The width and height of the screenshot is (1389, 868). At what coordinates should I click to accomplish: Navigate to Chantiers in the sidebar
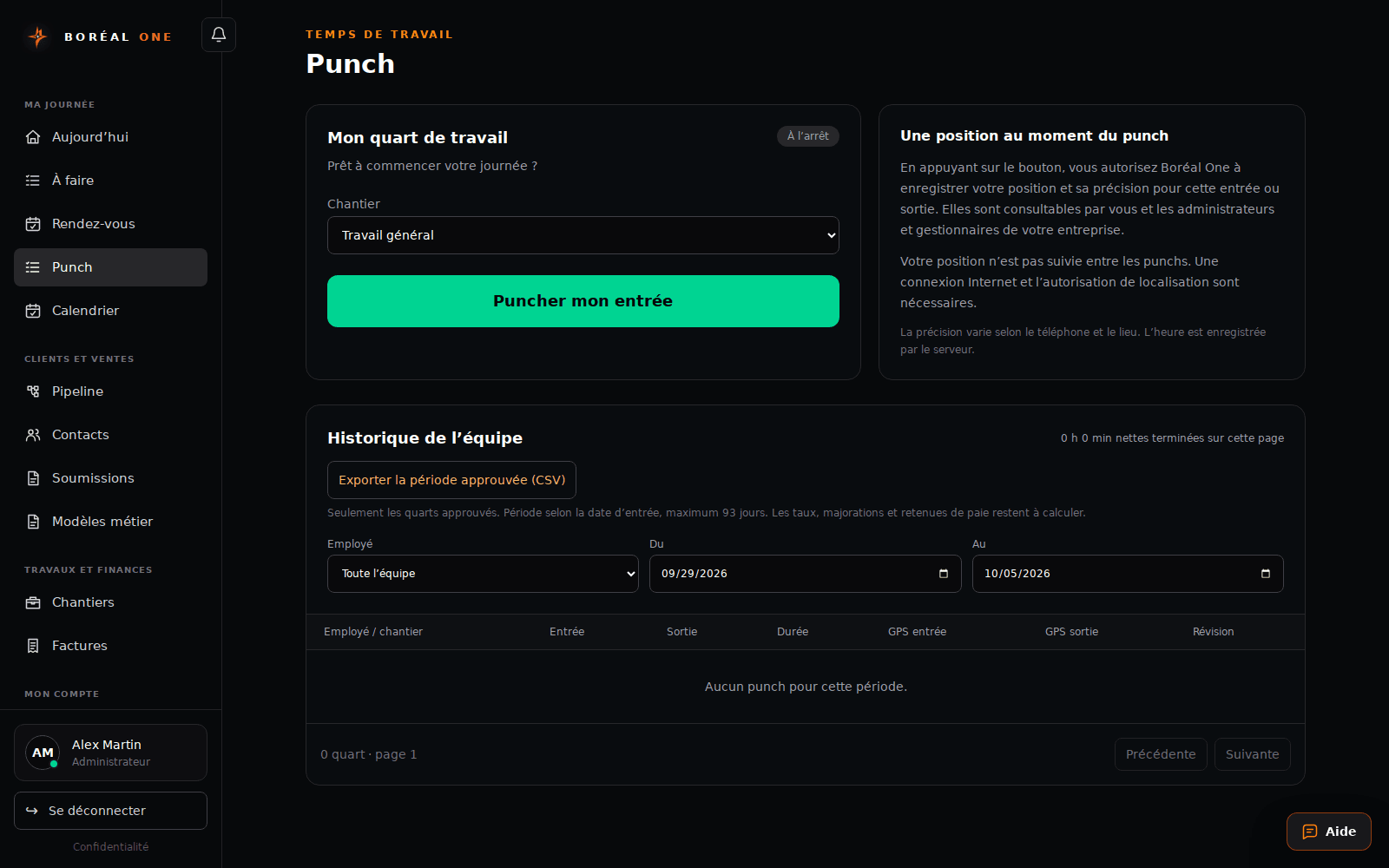click(x=110, y=602)
